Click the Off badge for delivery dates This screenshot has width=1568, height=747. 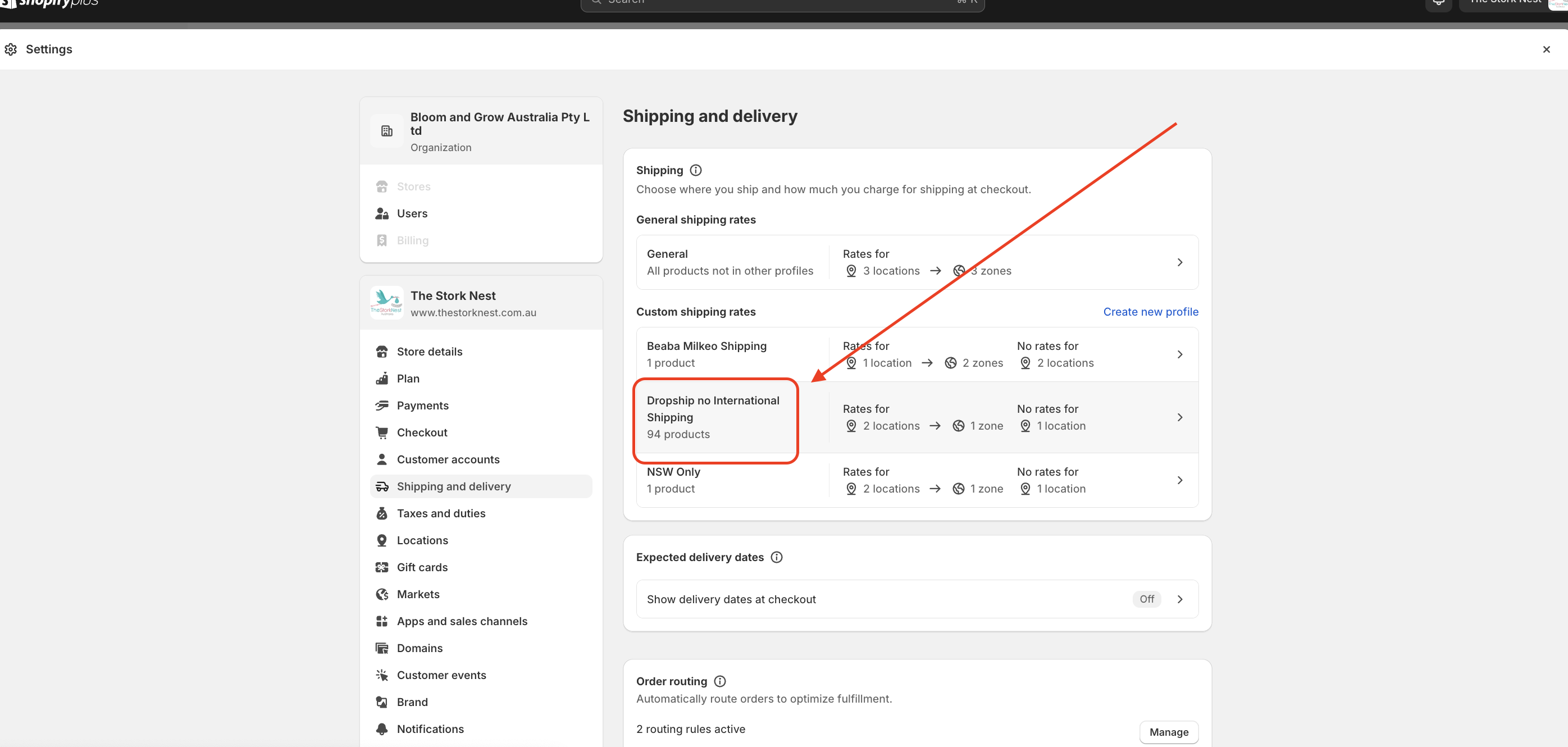click(x=1147, y=599)
